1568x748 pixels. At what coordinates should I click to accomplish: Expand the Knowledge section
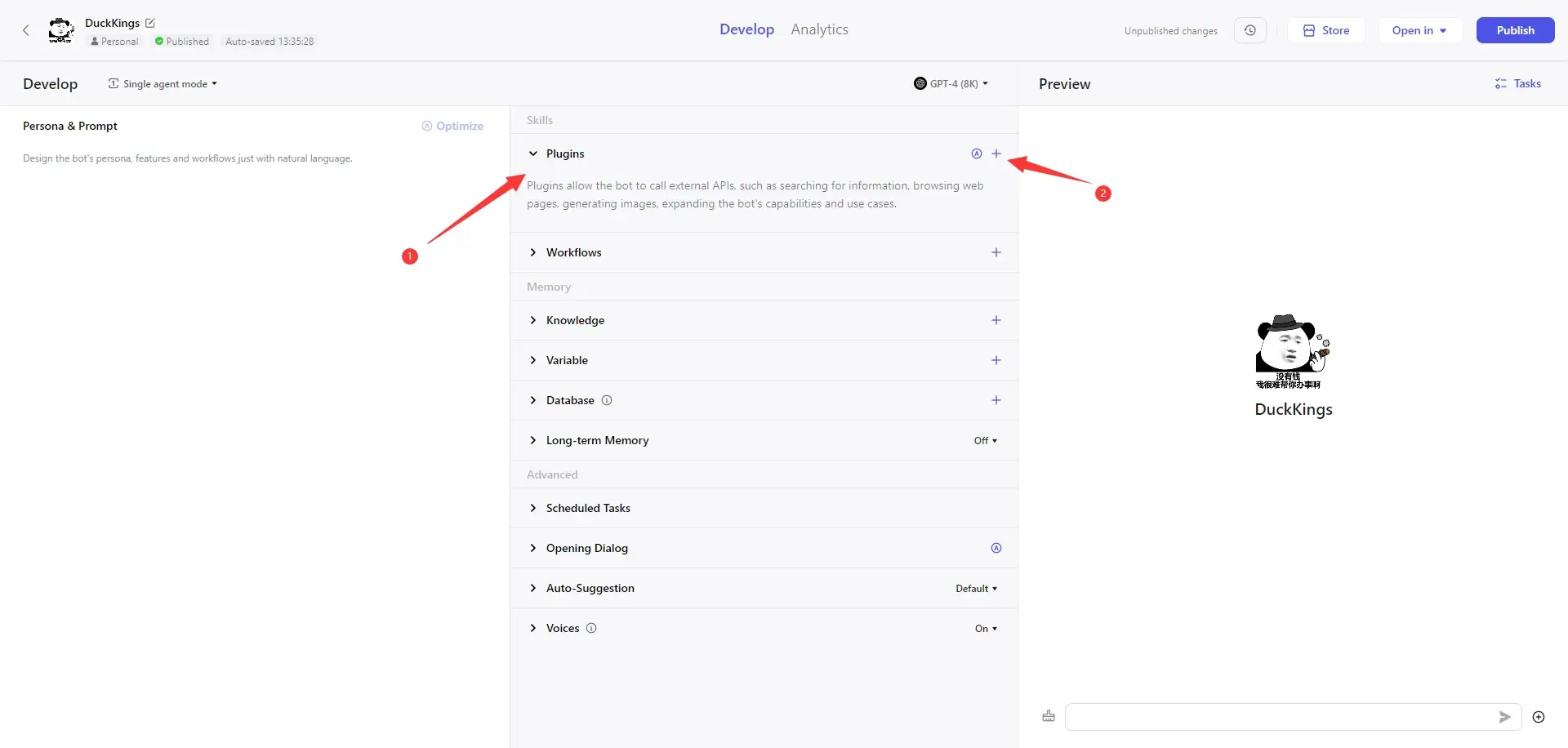tap(533, 320)
